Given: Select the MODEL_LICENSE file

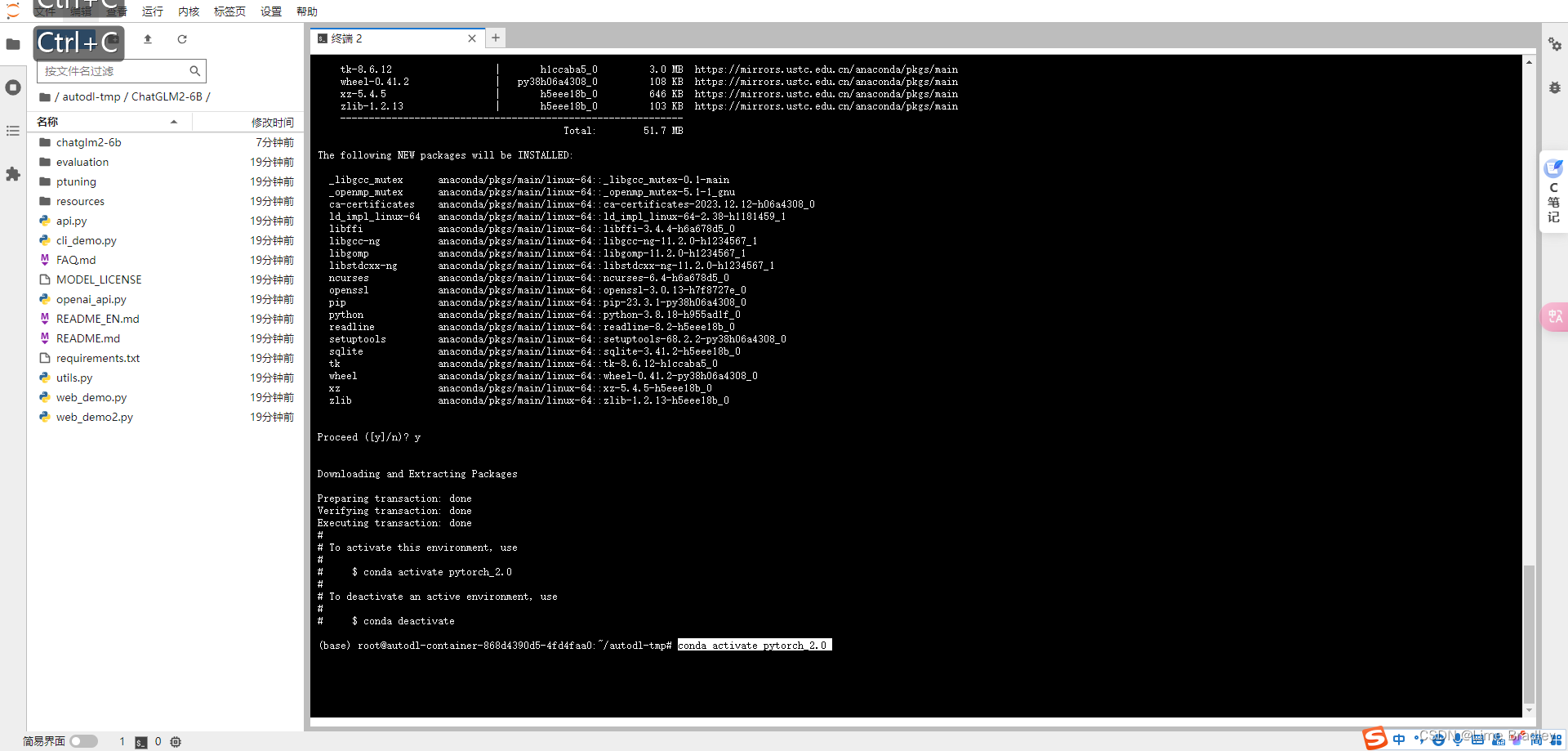Looking at the screenshot, I should (167, 279).
